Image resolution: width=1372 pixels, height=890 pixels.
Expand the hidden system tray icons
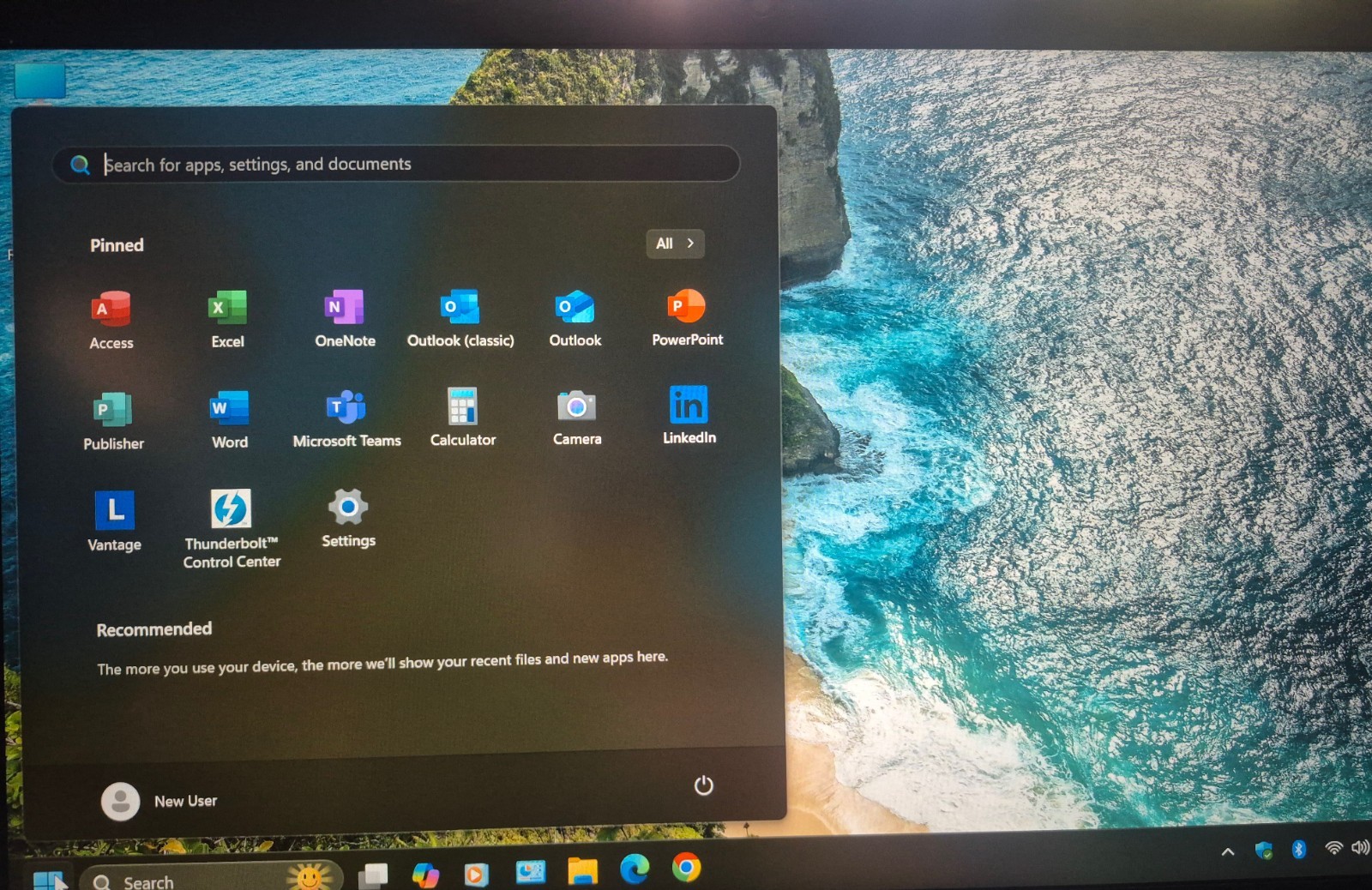[1228, 851]
